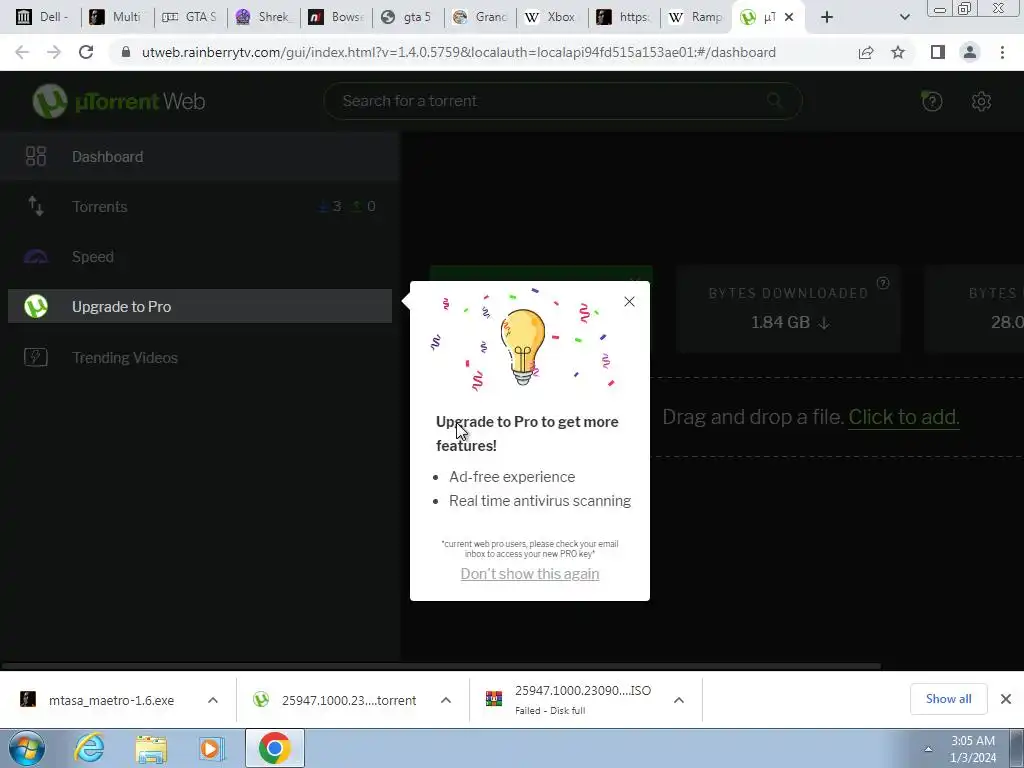Click the Chrome taskbar icon
Viewport: 1024px width, 768px height.
click(x=274, y=748)
